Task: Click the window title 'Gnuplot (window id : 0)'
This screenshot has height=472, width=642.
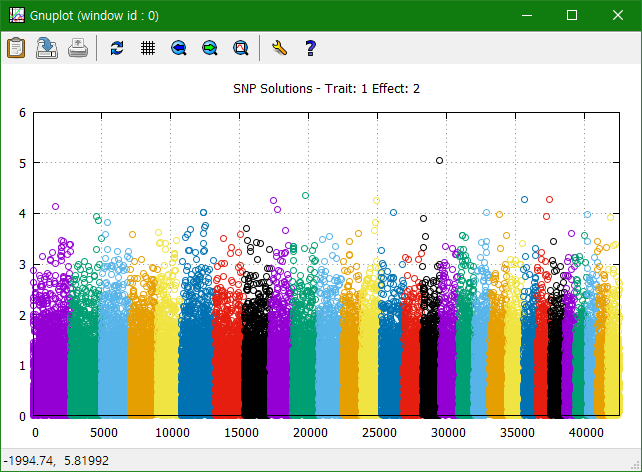Action: click(x=94, y=16)
